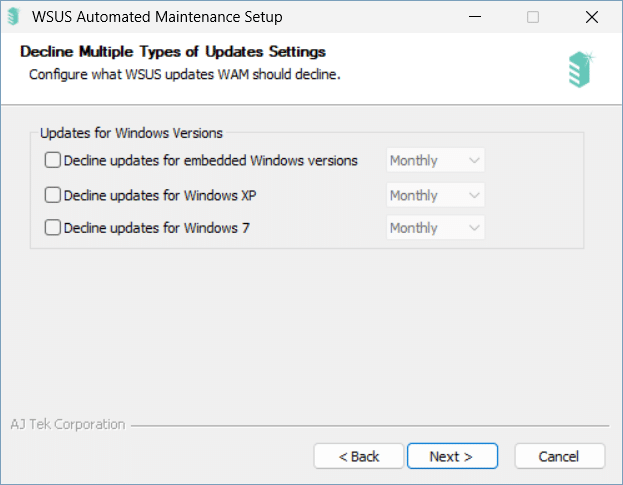Go back with the < Back button

tap(359, 456)
